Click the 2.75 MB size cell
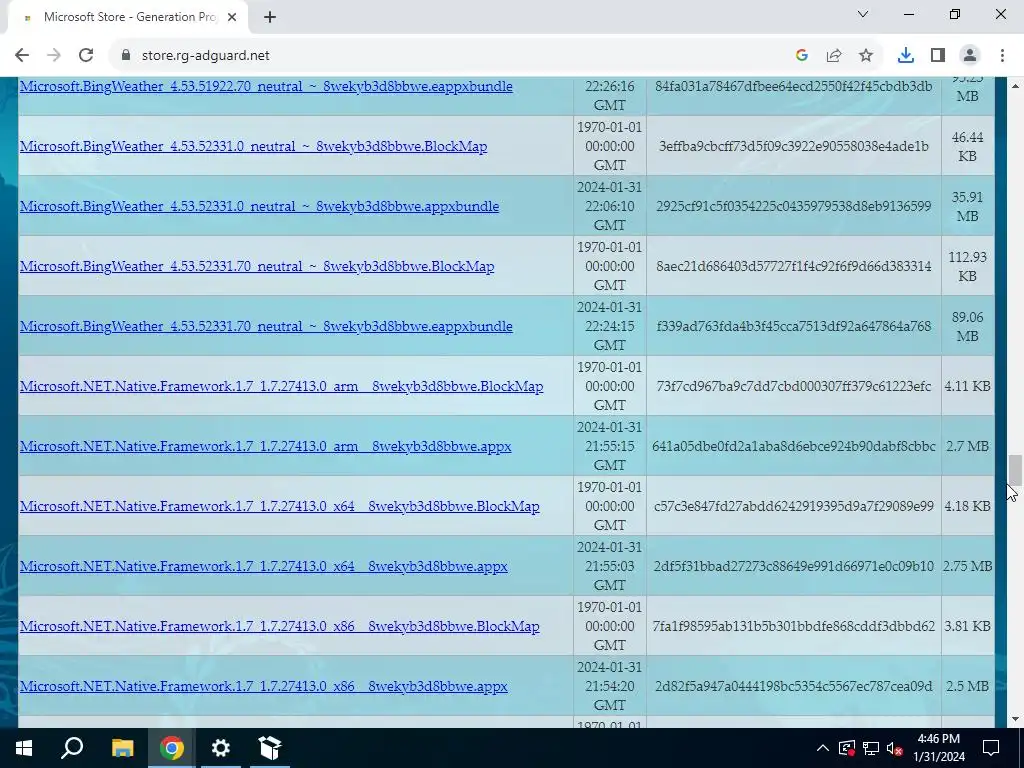This screenshot has width=1024, height=768. (x=967, y=567)
